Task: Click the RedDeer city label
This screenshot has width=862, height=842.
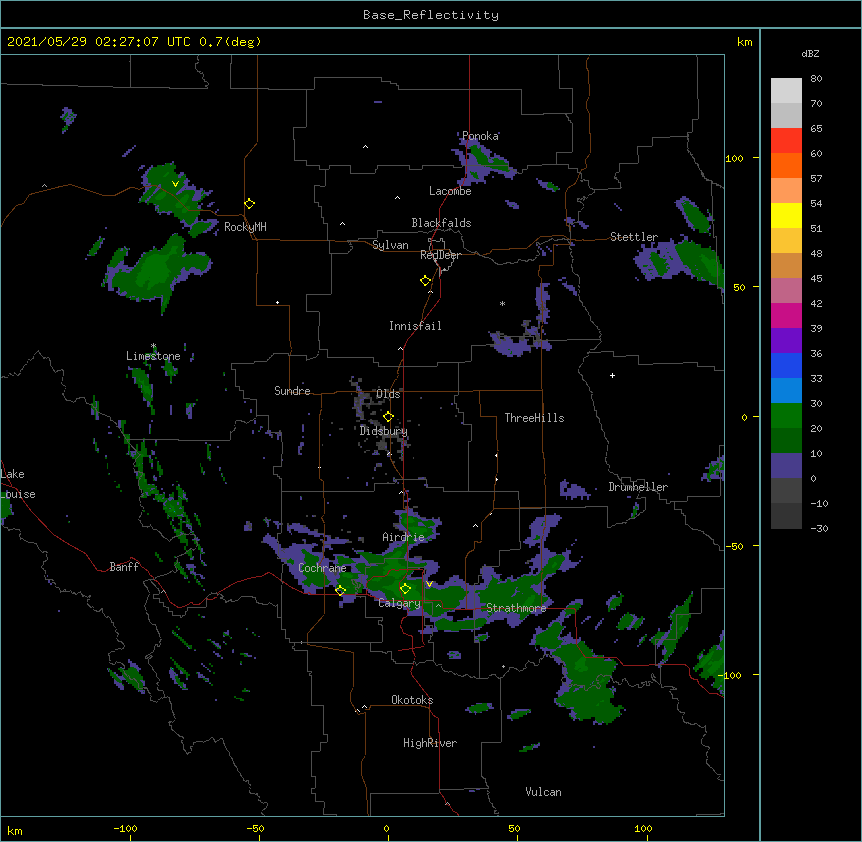Action: click(440, 255)
